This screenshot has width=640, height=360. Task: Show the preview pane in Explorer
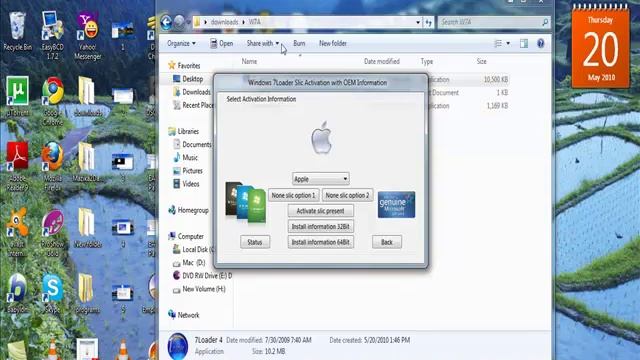tap(524, 43)
